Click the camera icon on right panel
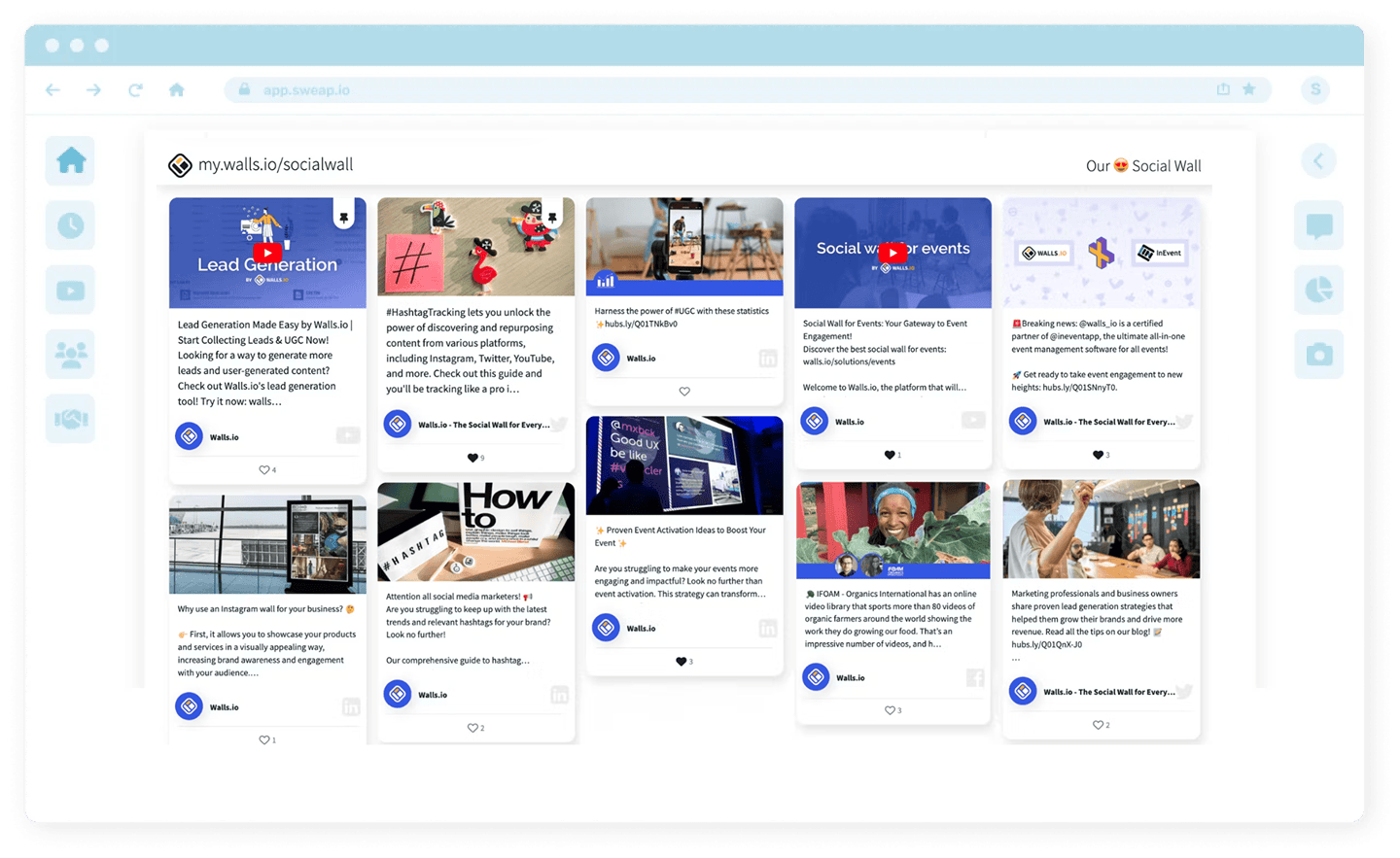 (1318, 355)
